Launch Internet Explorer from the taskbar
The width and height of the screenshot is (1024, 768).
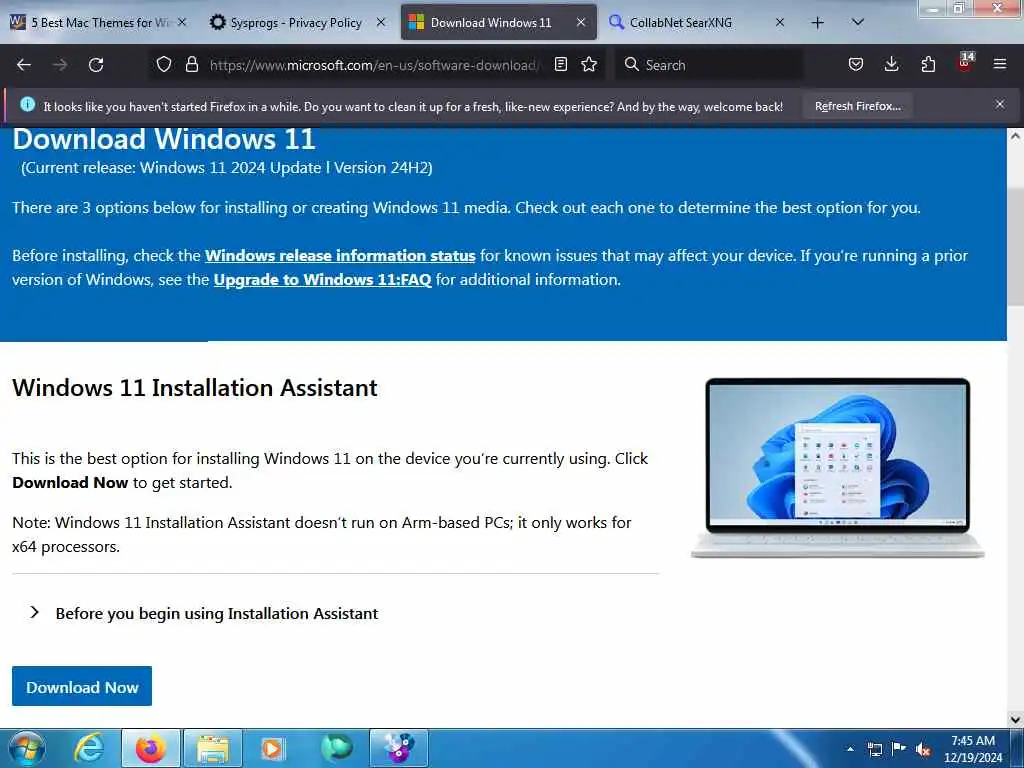[89, 748]
